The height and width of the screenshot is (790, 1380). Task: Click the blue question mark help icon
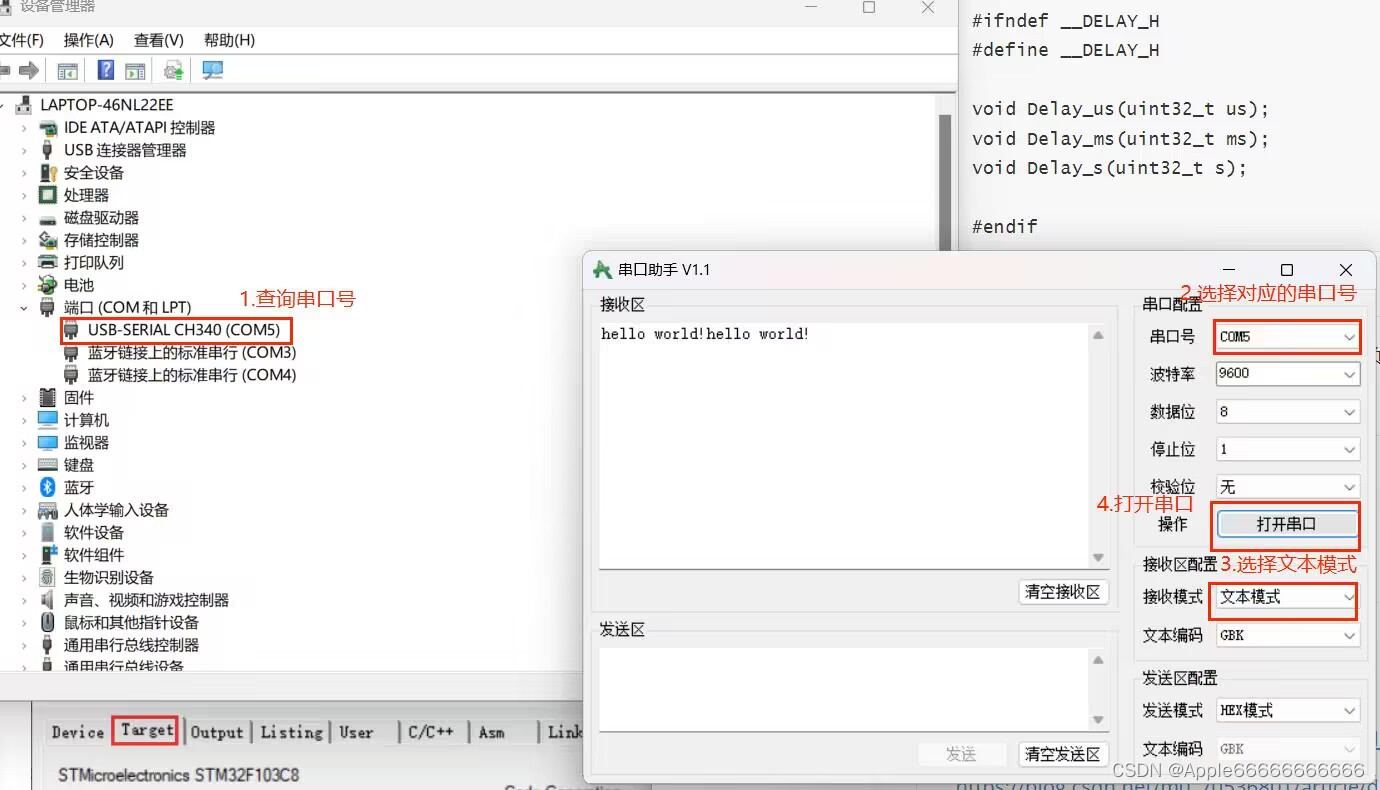click(x=106, y=70)
